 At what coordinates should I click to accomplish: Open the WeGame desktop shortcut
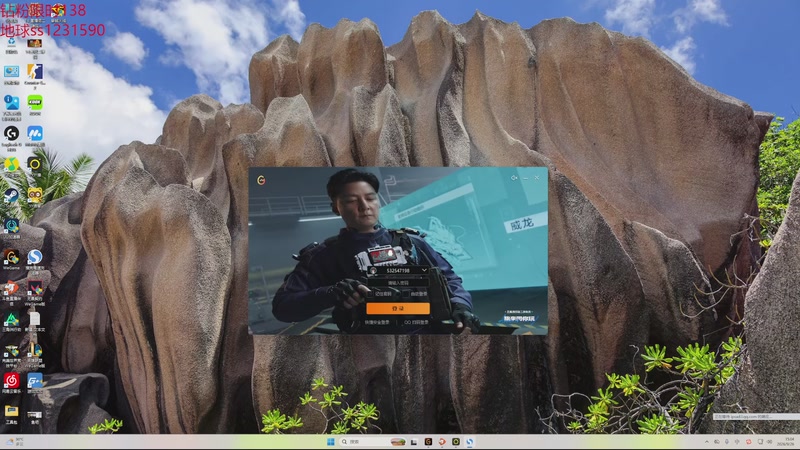[x=11, y=258]
